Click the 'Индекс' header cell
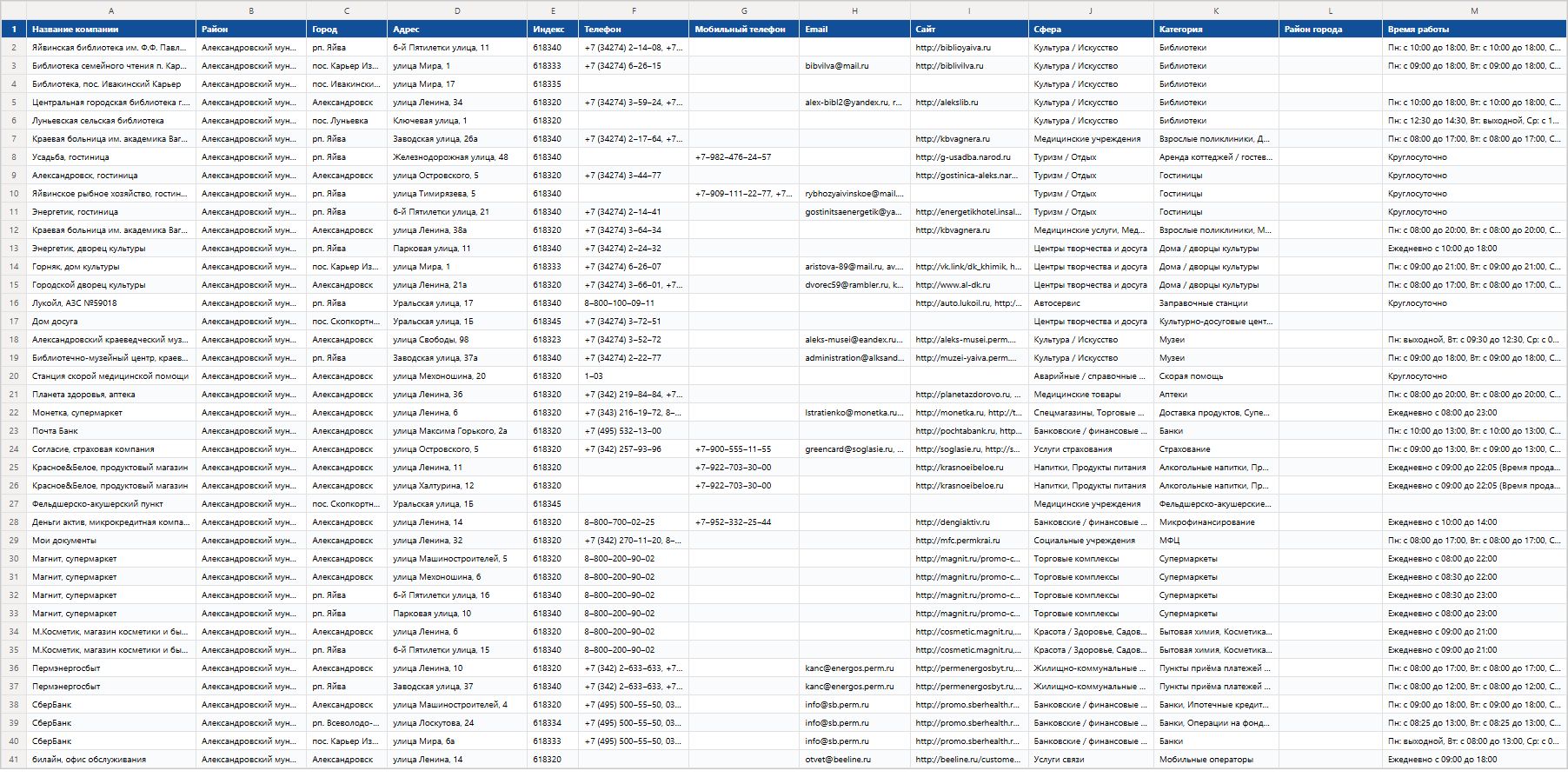The width and height of the screenshot is (1568, 784). [553, 29]
